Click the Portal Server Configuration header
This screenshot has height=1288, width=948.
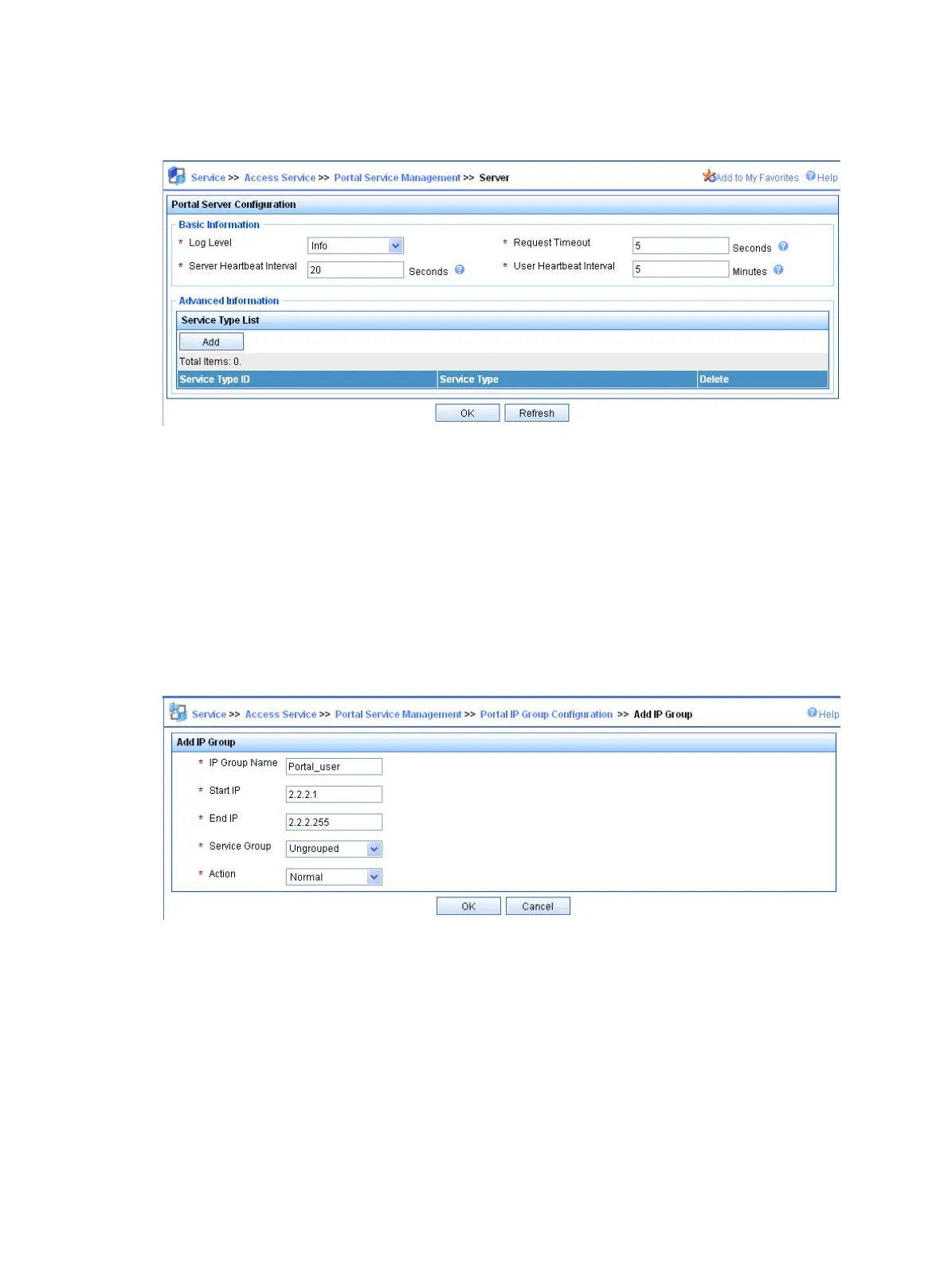pos(503,205)
